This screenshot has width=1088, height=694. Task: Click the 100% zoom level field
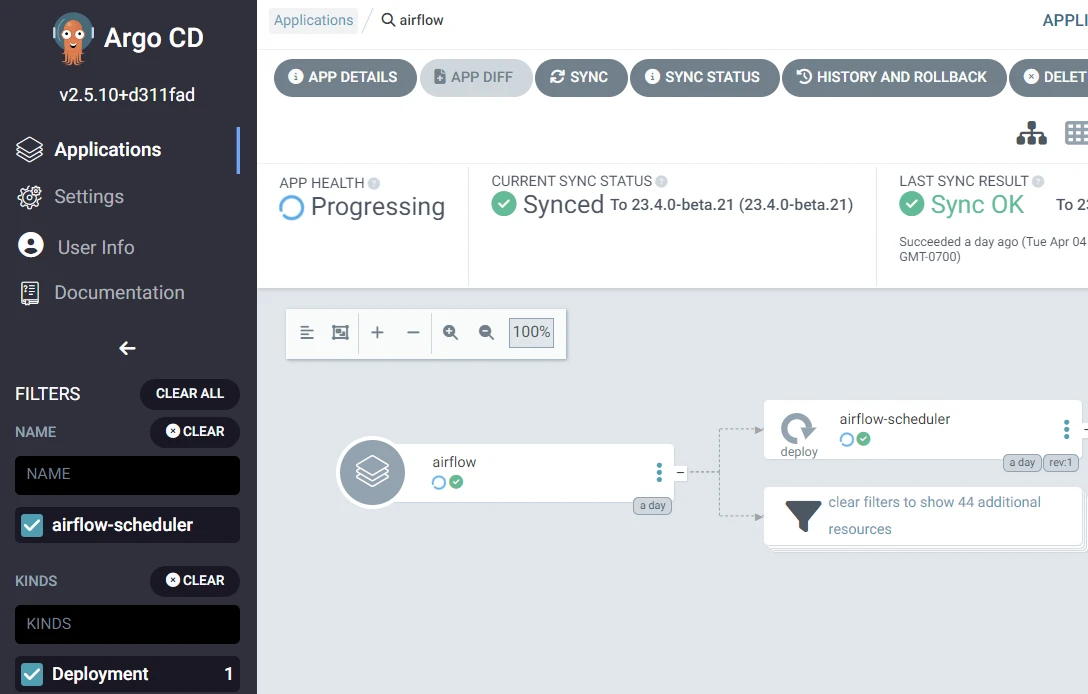tap(532, 332)
